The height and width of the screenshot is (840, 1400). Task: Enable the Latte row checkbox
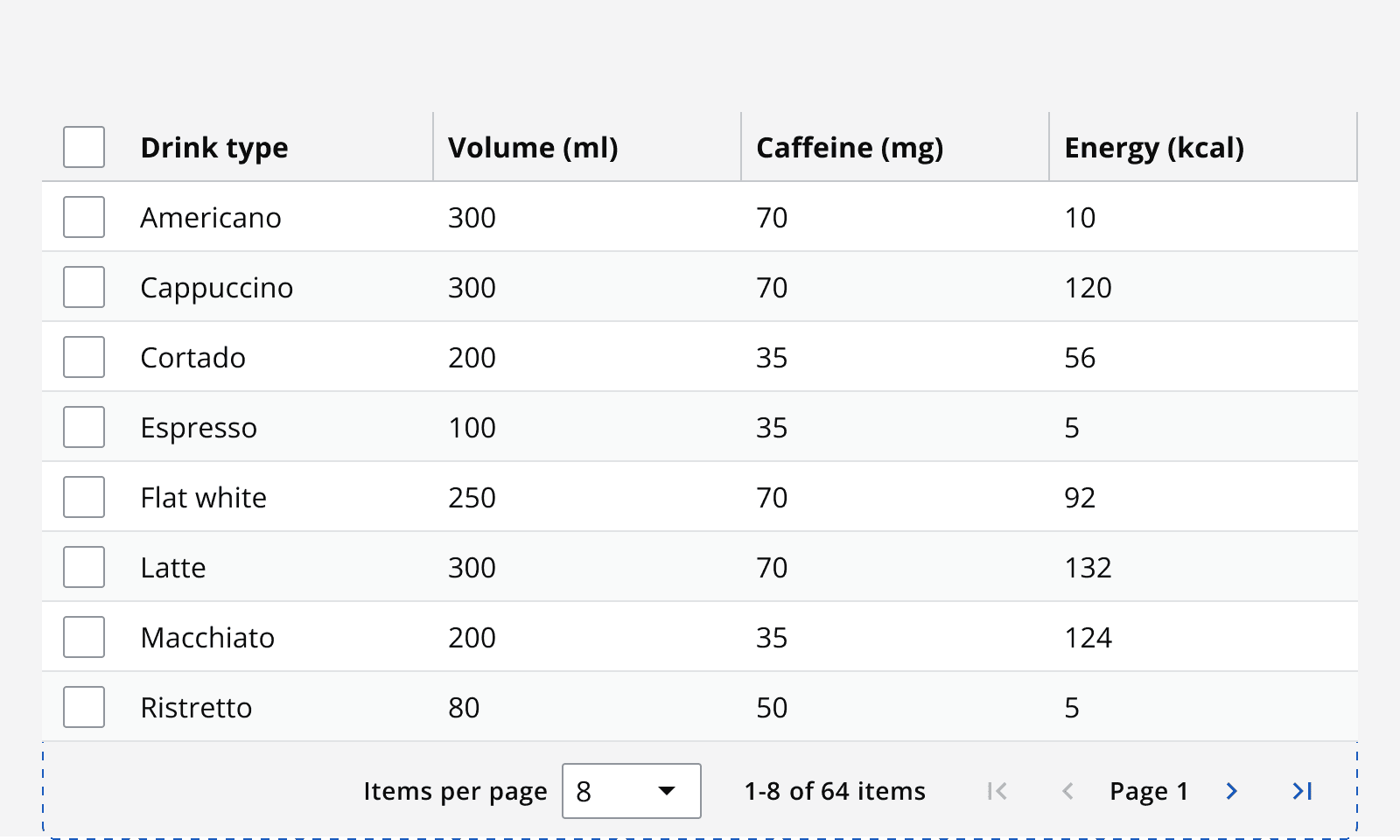[83, 566]
